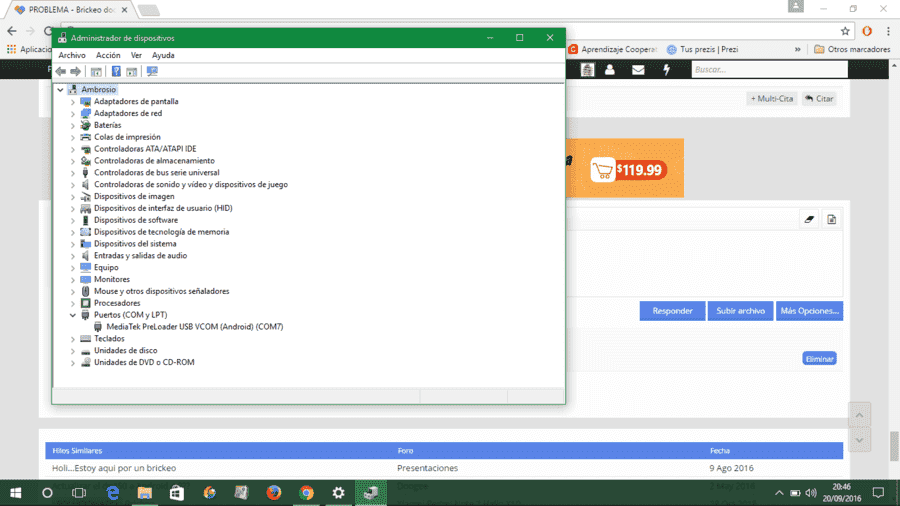Click the Unidades de DVD o CD-ROM icon
900x506 pixels.
point(86,362)
